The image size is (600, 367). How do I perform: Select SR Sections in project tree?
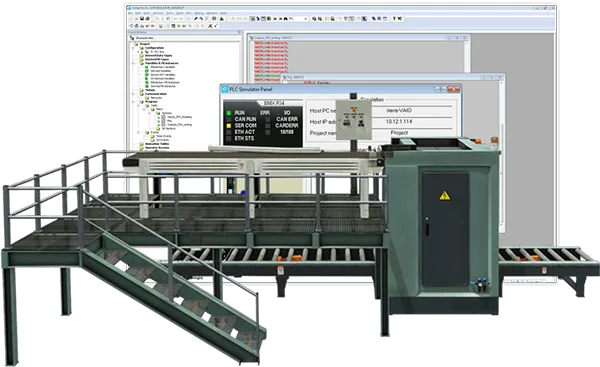[x=168, y=129]
